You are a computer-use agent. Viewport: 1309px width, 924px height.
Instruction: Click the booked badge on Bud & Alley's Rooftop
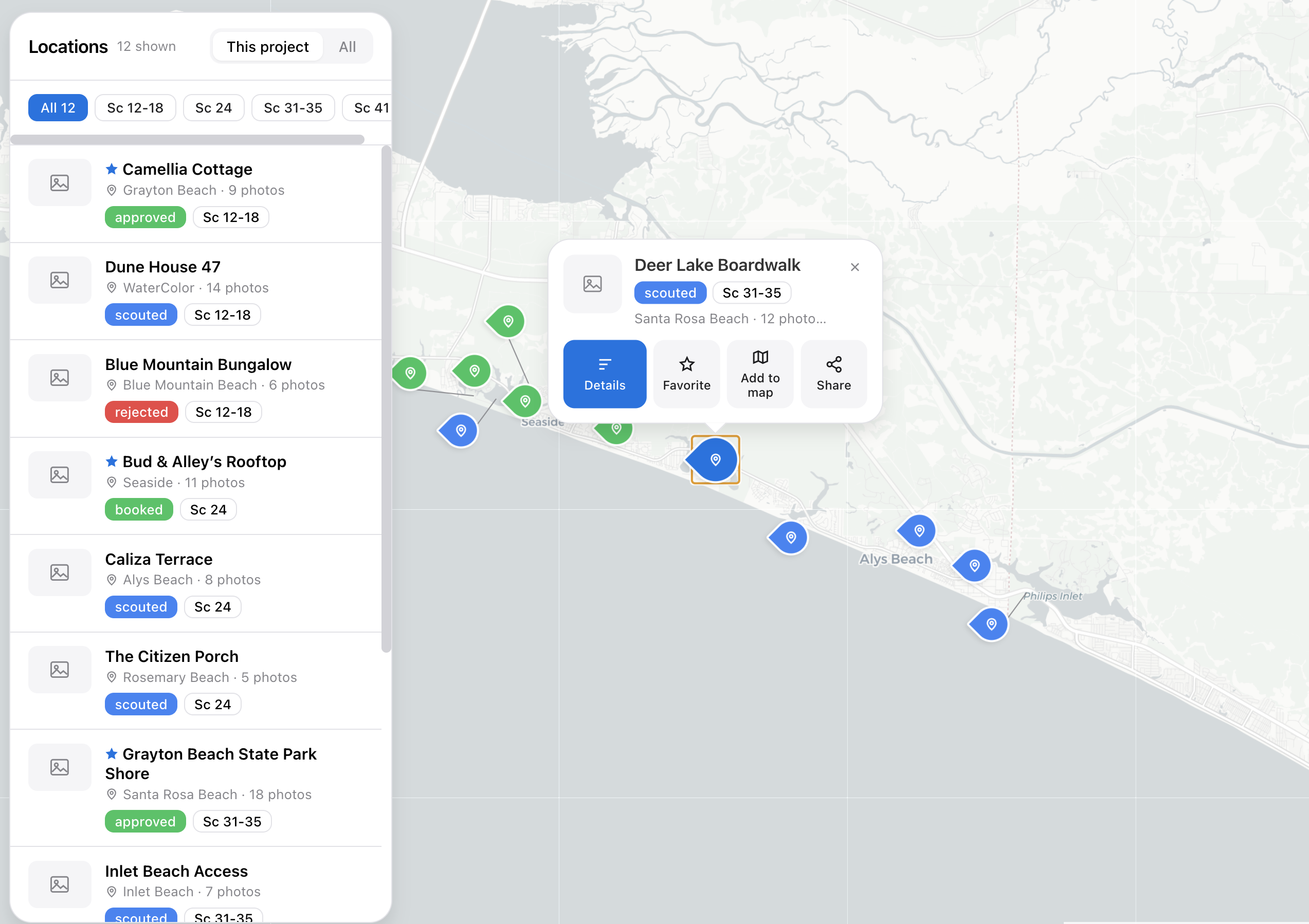point(138,510)
